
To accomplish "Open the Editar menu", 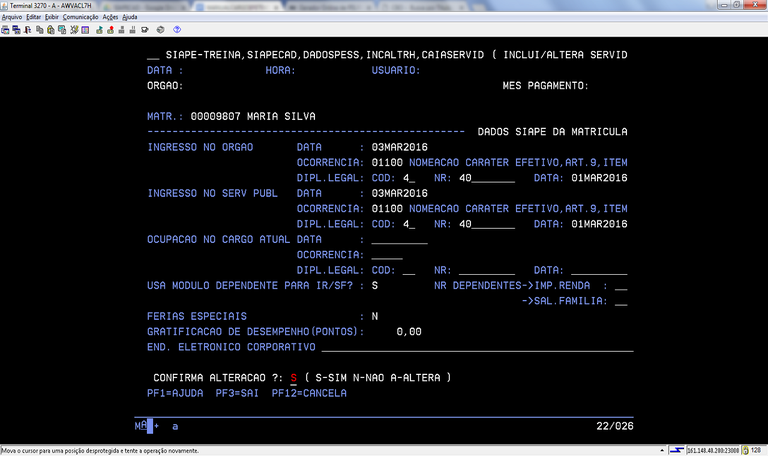I will [35, 17].
